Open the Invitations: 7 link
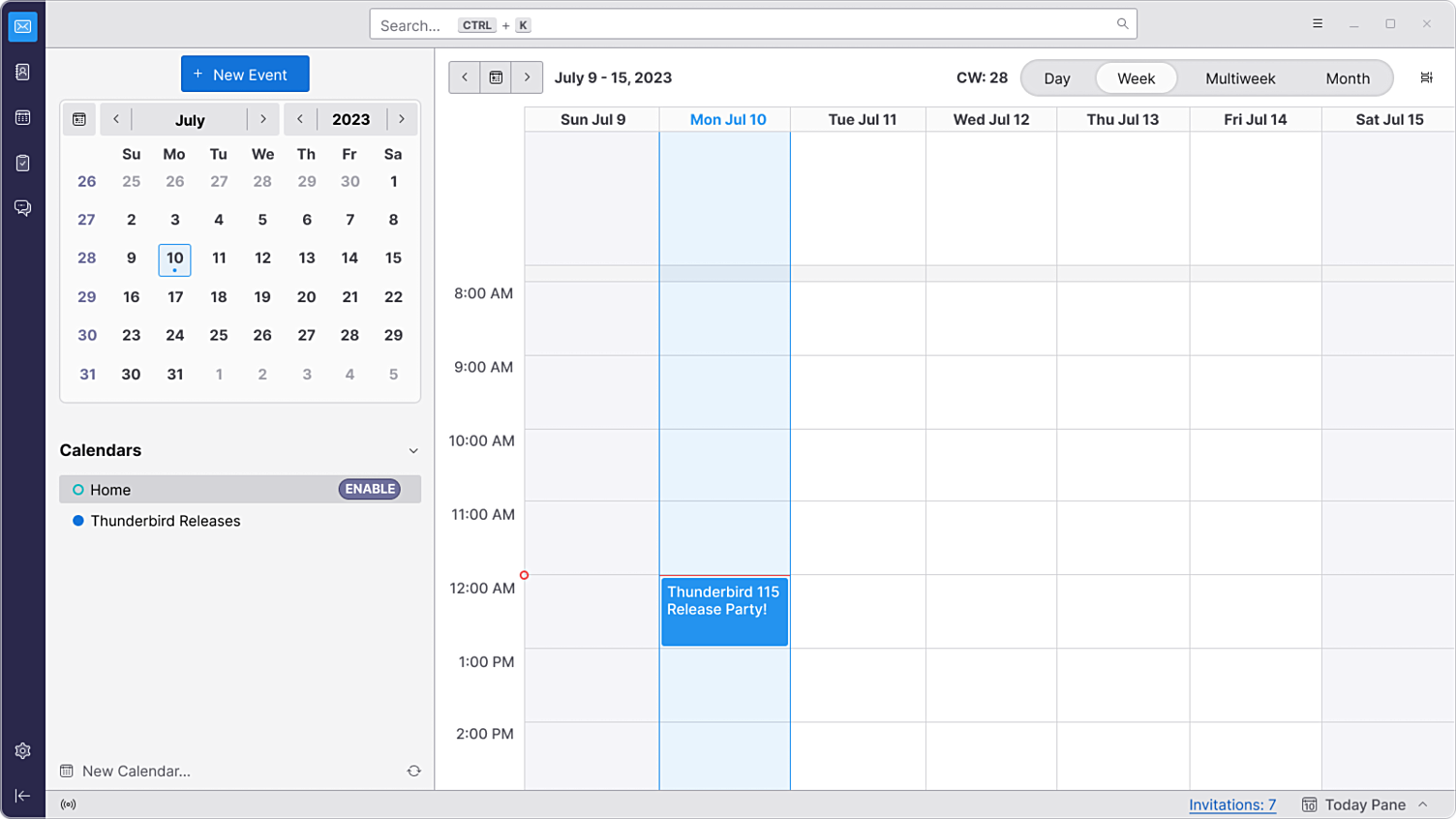Viewport: 1456px width, 819px height. pyautogui.click(x=1232, y=804)
